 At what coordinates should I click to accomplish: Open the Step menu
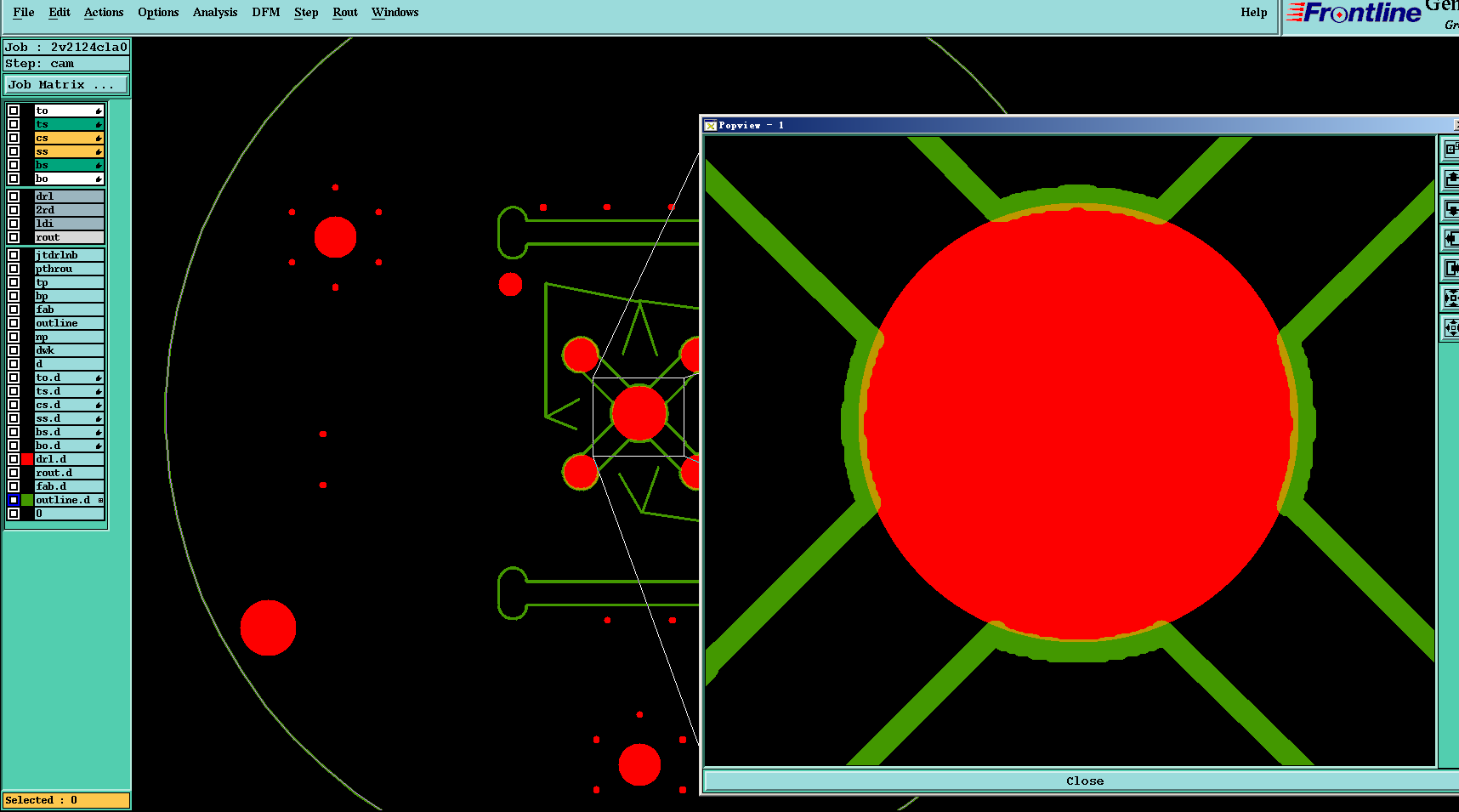pos(306,12)
